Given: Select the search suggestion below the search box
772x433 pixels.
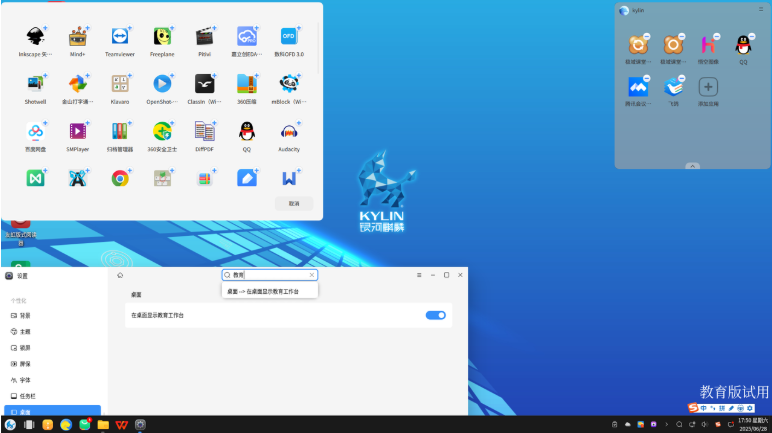Looking at the screenshot, I should point(270,291).
